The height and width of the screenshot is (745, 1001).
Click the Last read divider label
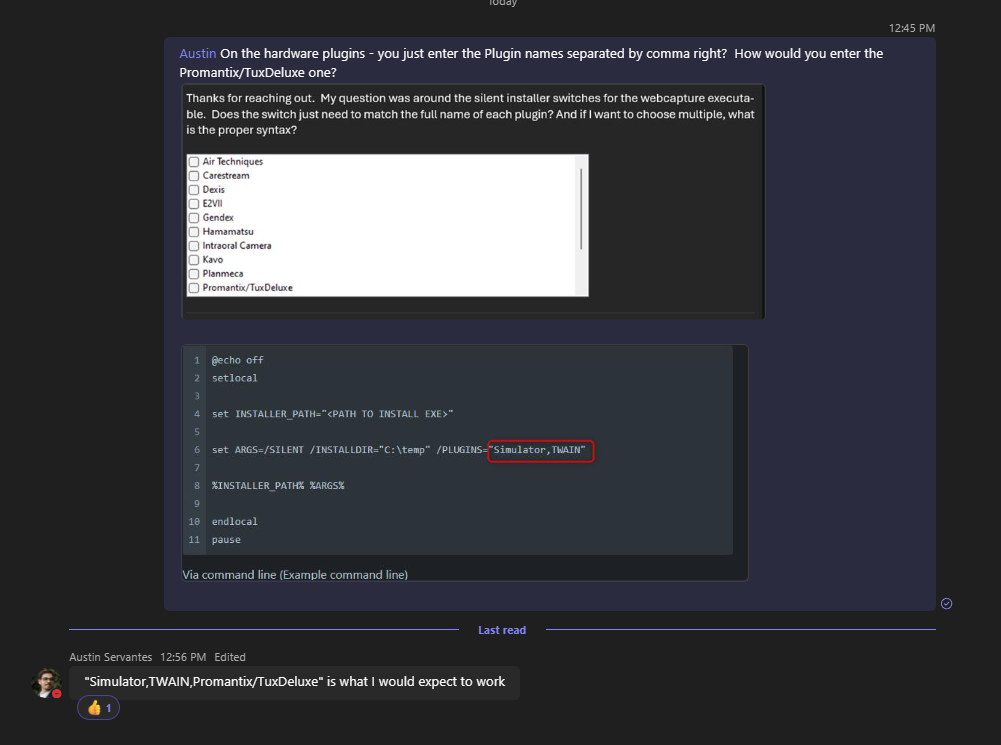[x=502, y=630]
